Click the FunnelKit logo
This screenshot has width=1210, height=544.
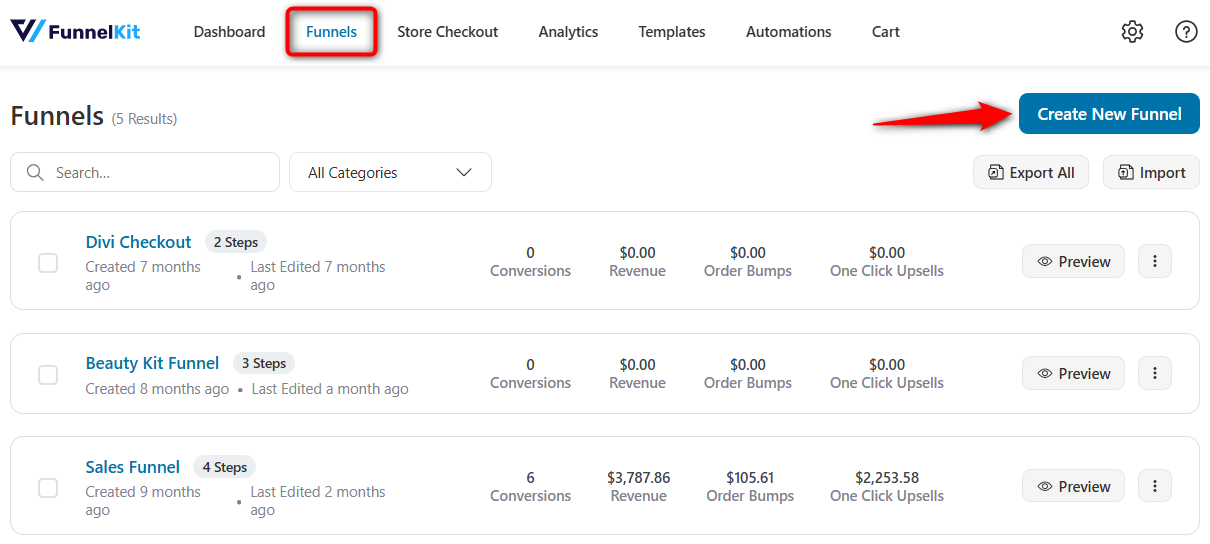coord(76,32)
